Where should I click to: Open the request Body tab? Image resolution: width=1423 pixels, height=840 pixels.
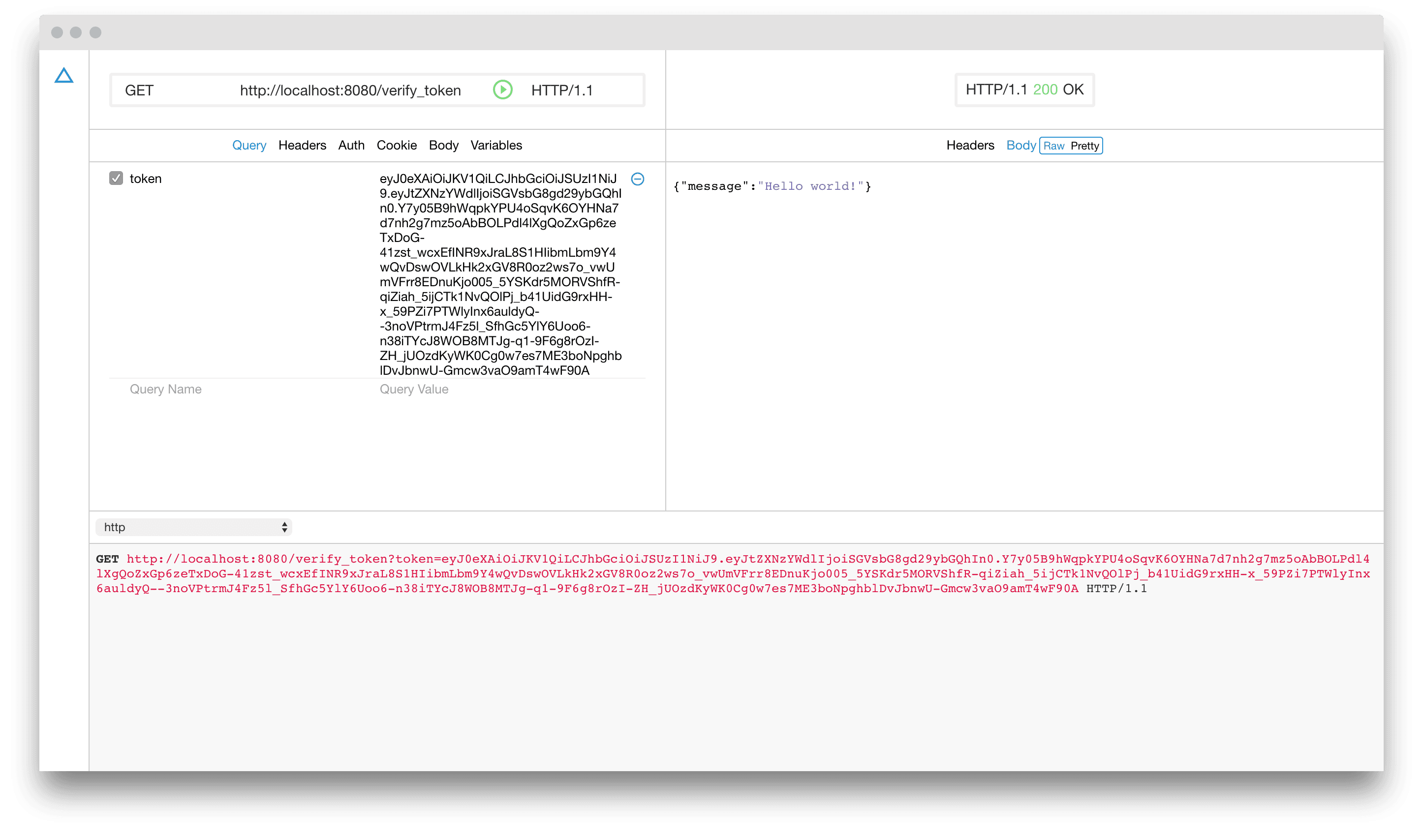tap(444, 146)
